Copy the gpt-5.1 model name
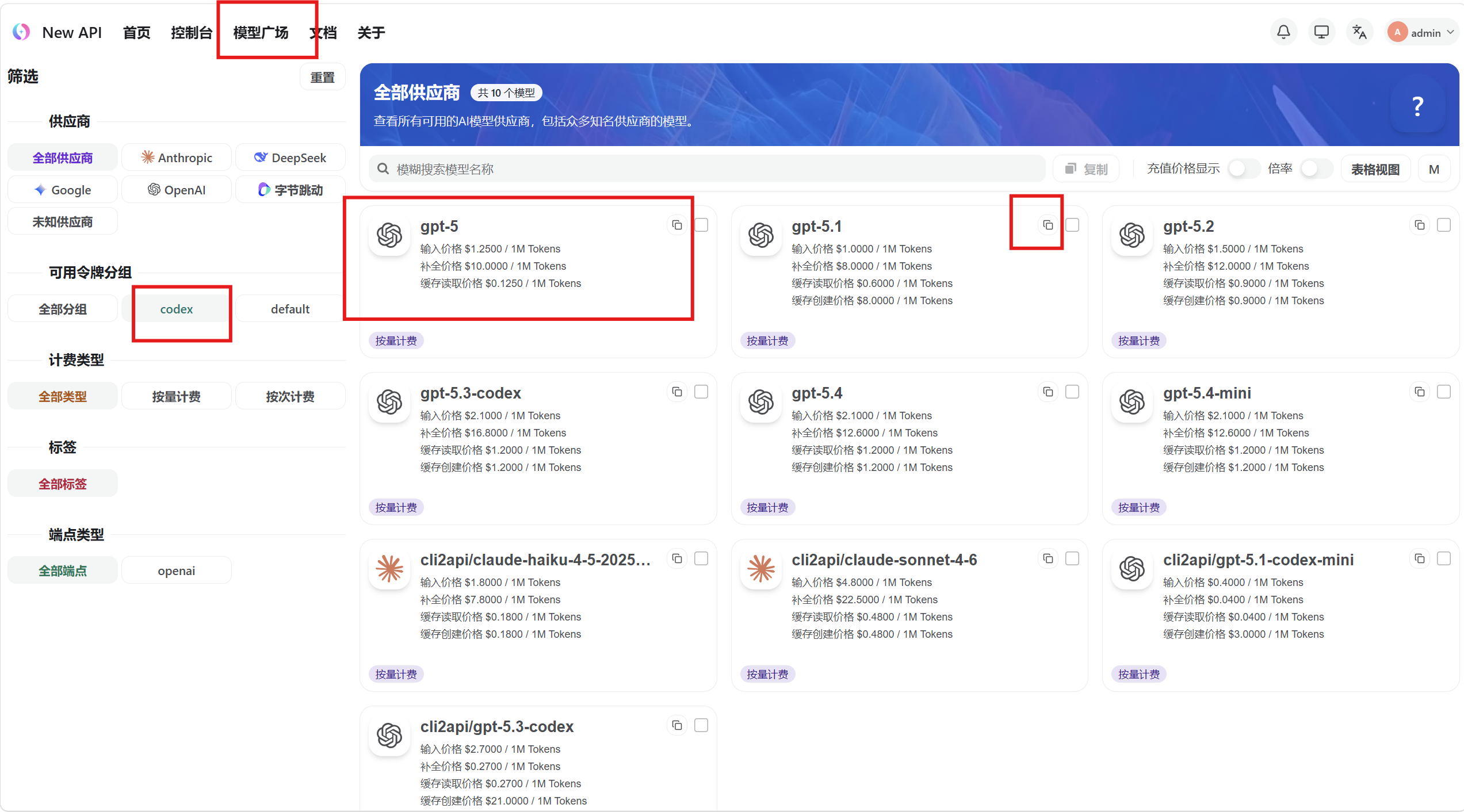1464x812 pixels. coord(1048,225)
